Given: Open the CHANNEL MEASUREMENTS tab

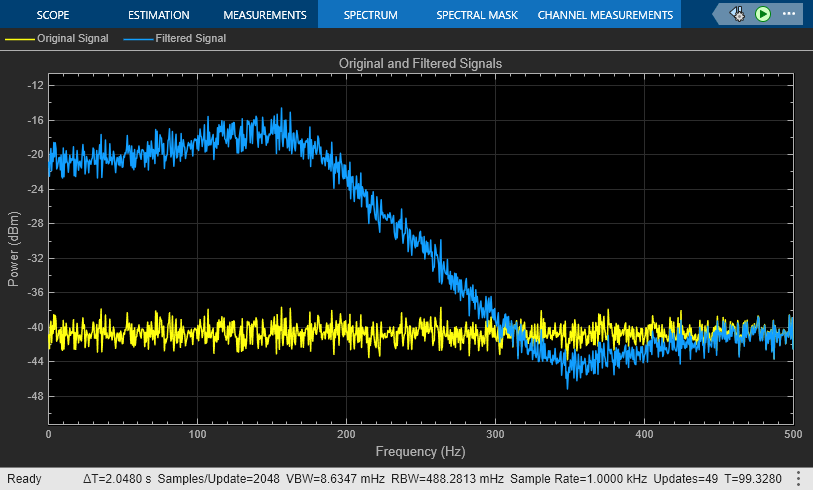Looking at the screenshot, I should click(605, 15).
